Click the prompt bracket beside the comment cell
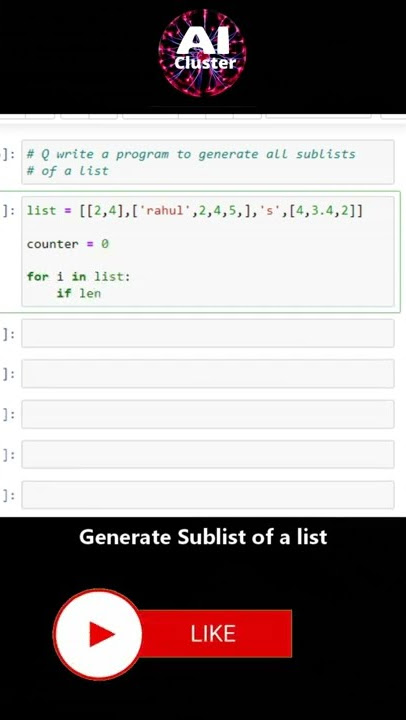 [8, 154]
